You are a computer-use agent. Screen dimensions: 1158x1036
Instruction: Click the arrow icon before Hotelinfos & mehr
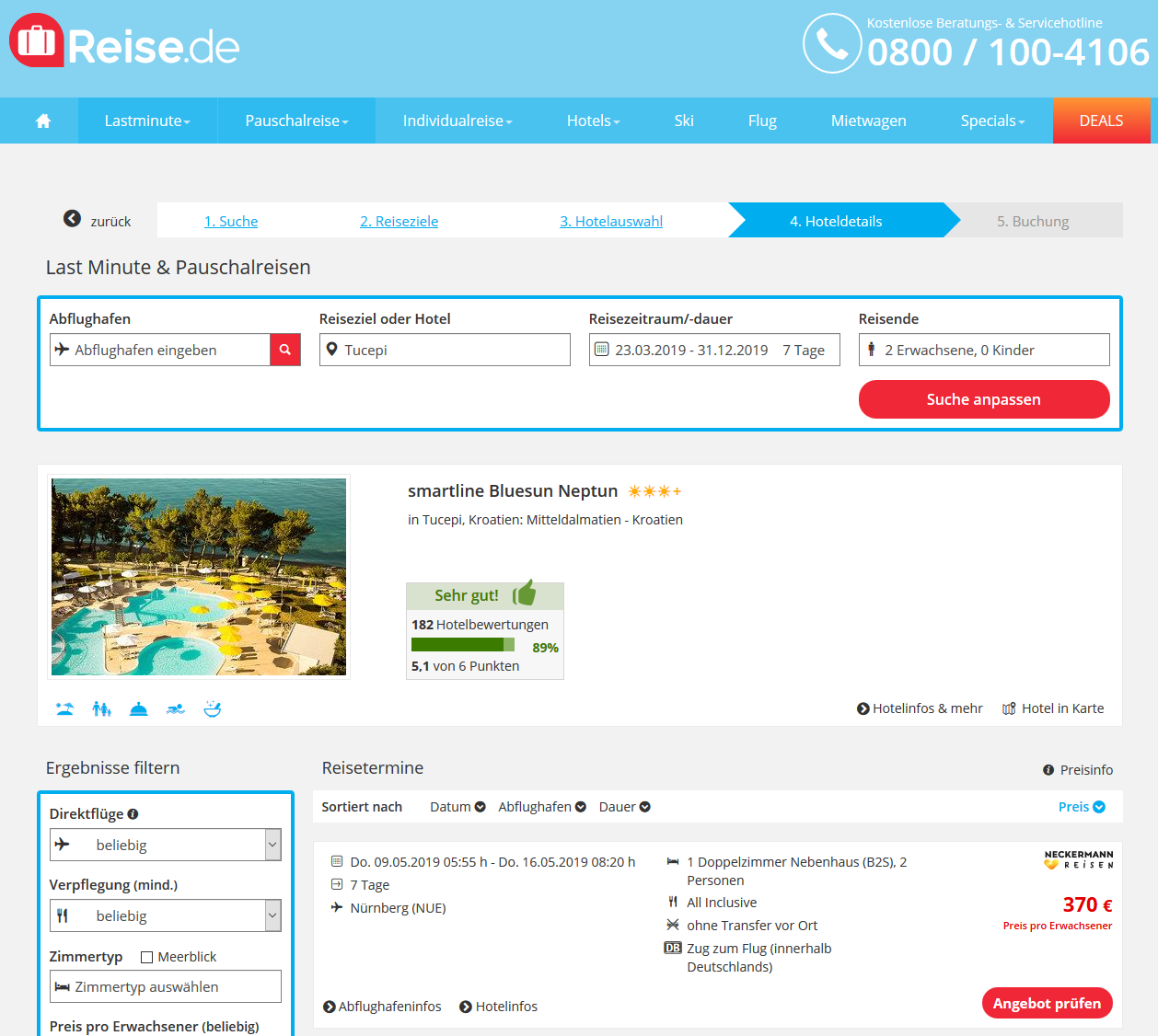tap(863, 708)
